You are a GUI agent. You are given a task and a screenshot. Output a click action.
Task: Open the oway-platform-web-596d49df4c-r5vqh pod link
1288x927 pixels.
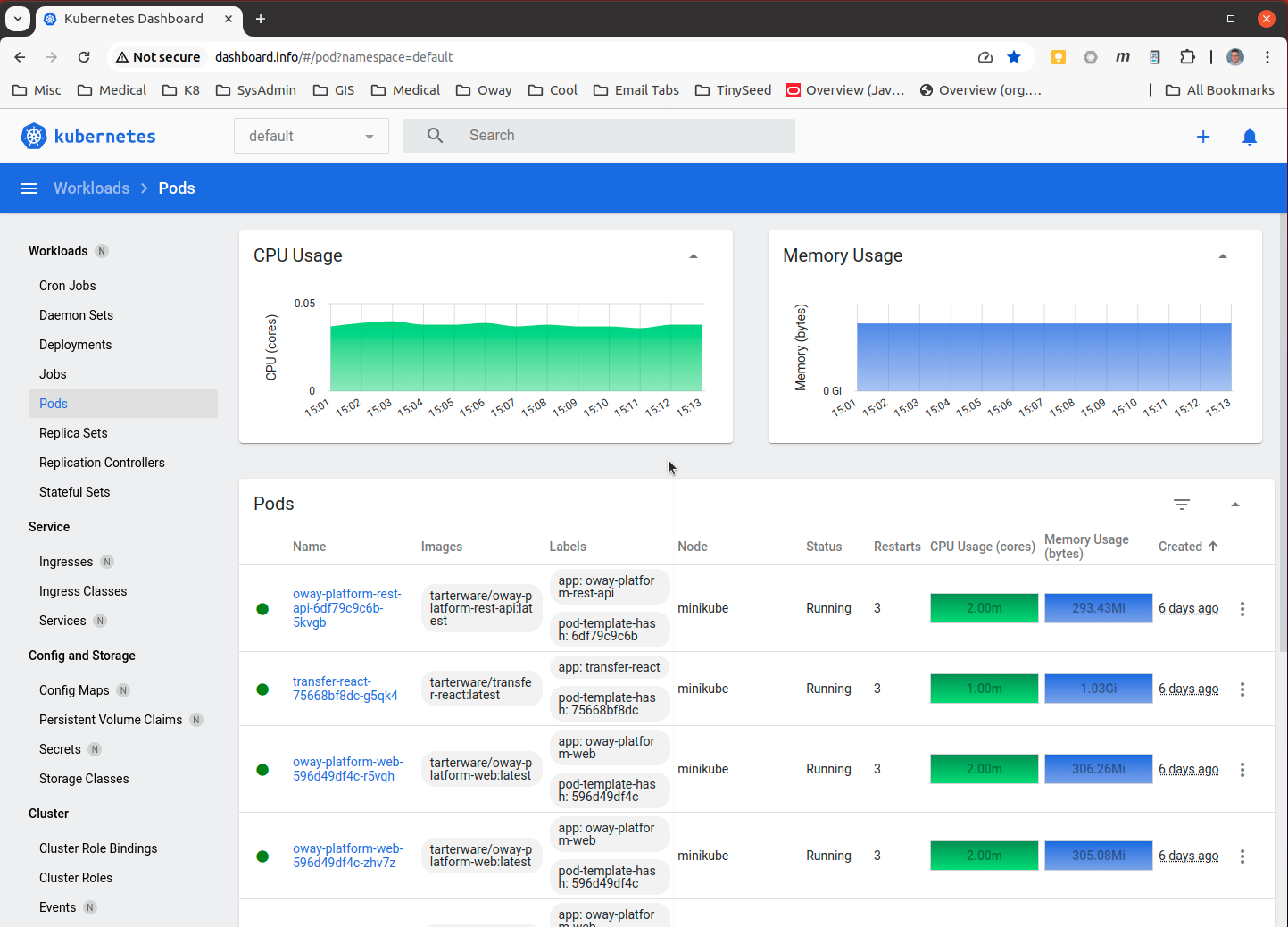click(348, 769)
